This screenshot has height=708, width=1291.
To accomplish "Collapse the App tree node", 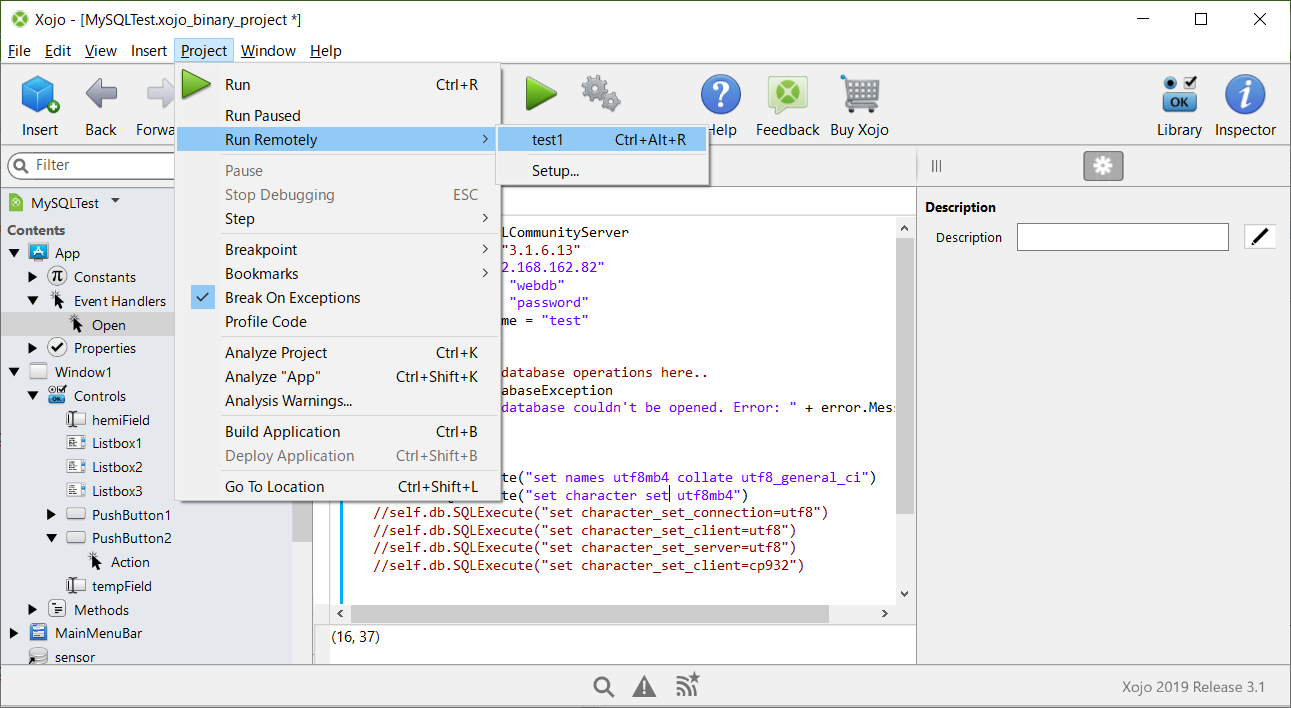I will pos(14,253).
